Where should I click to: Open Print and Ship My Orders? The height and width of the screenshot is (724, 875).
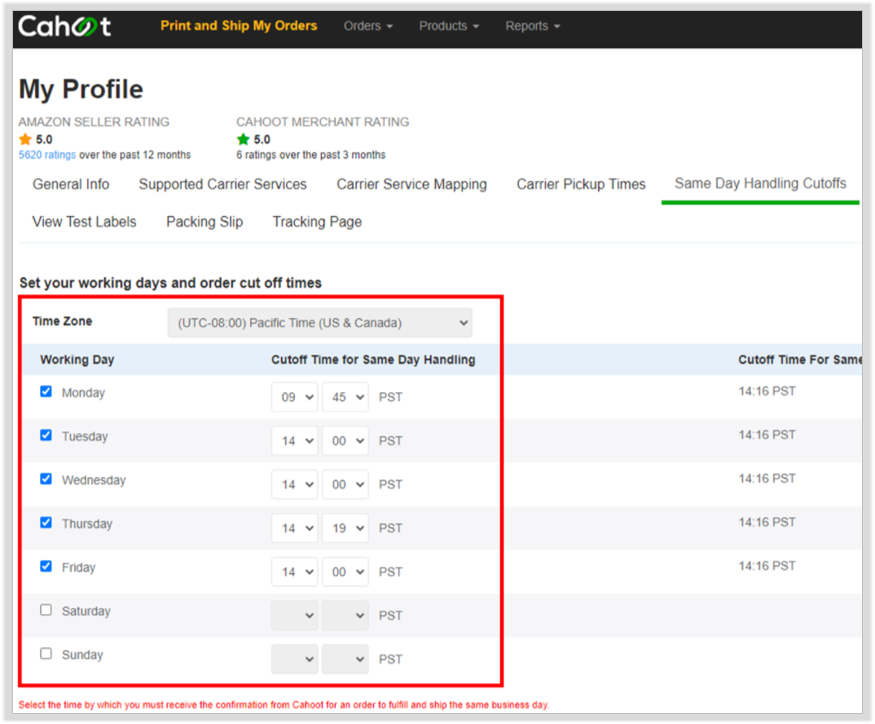[x=239, y=26]
